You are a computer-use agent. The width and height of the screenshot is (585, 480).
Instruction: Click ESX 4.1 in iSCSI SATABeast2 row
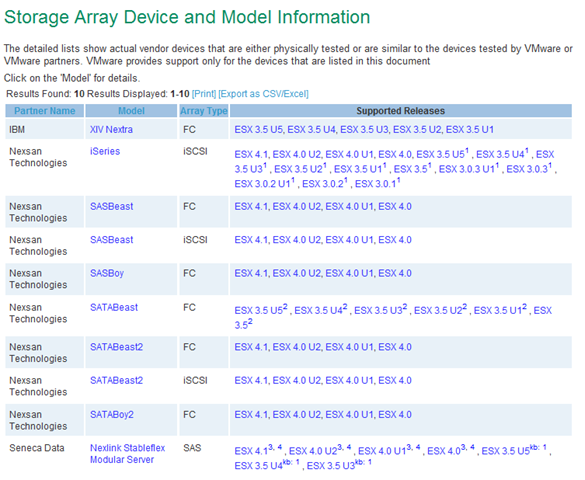pos(251,380)
